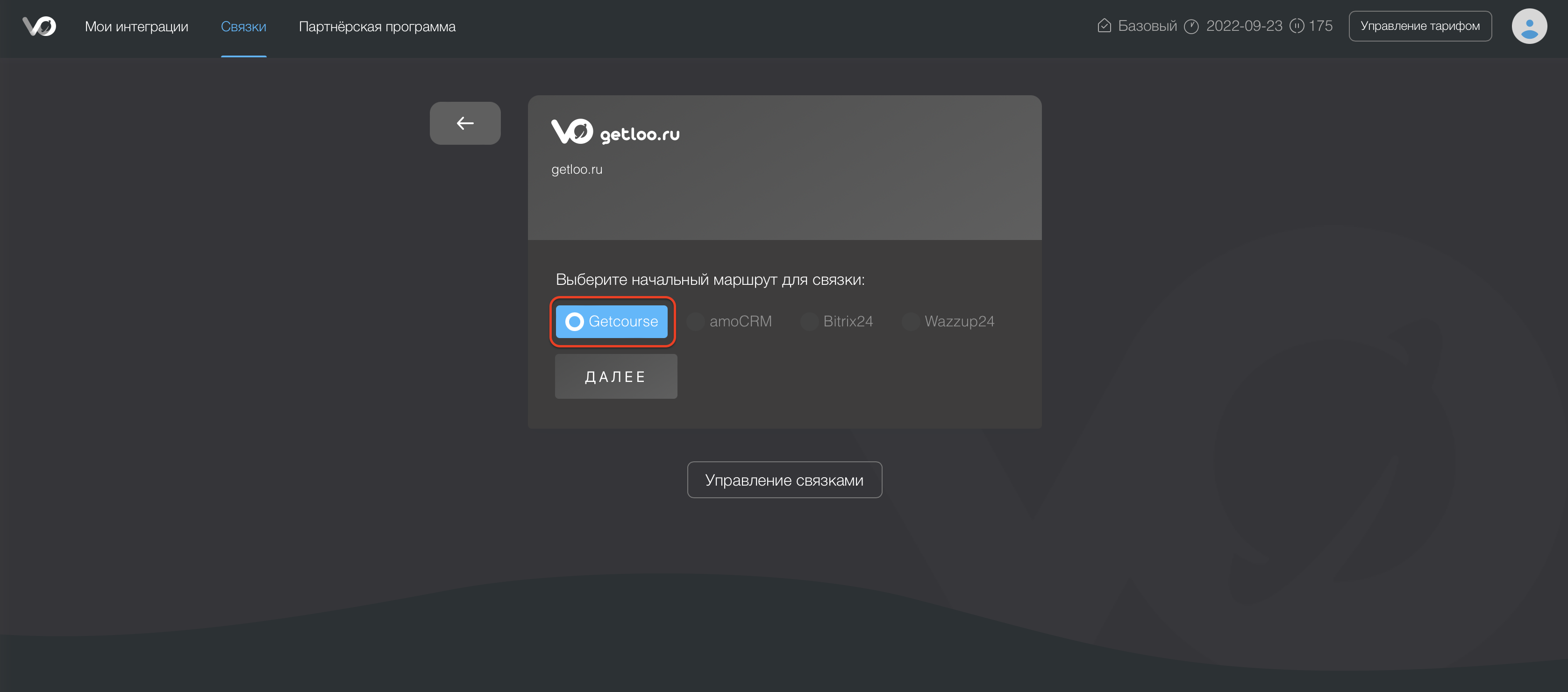Click the expiry date 2022-09-23
Image resolution: width=1568 pixels, height=692 pixels.
(1244, 26)
